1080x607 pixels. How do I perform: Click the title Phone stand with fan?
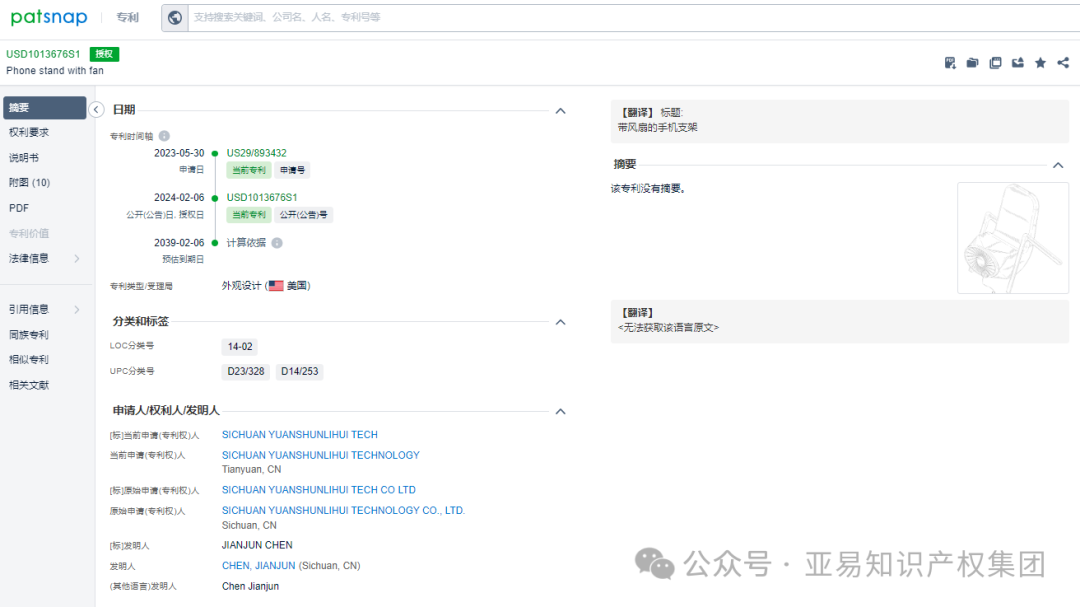point(55,70)
